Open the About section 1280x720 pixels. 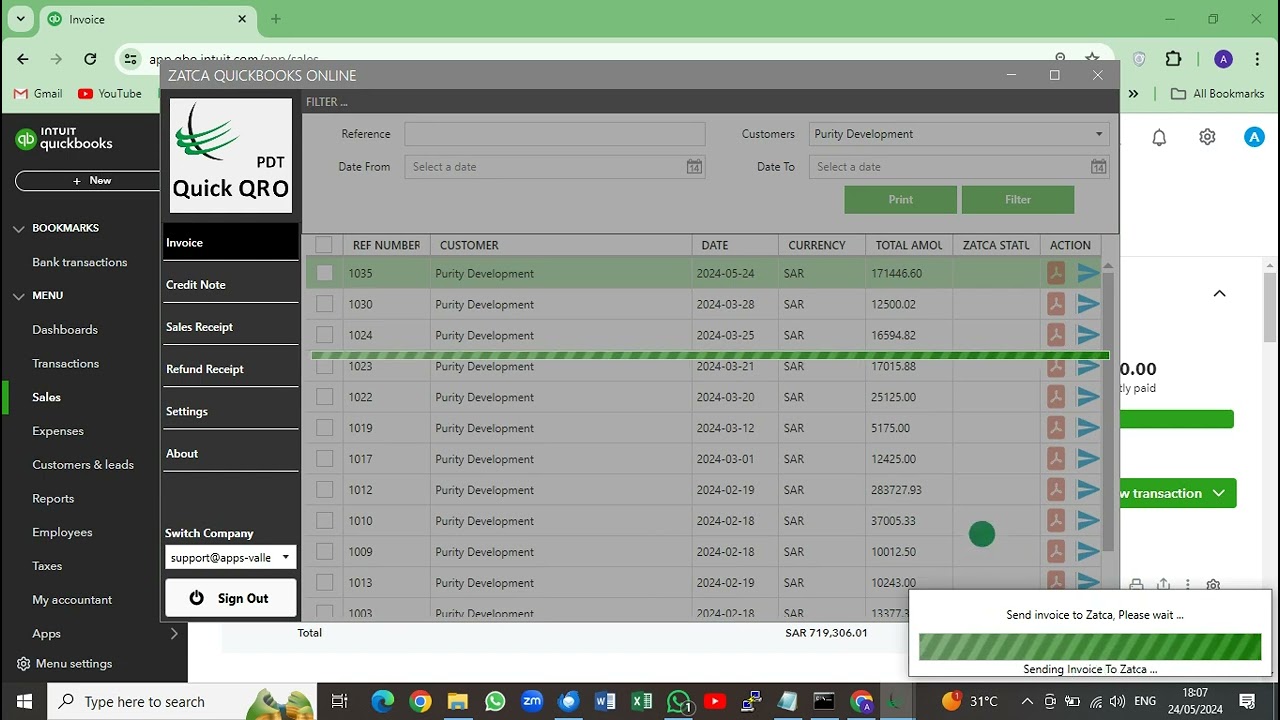(231, 453)
